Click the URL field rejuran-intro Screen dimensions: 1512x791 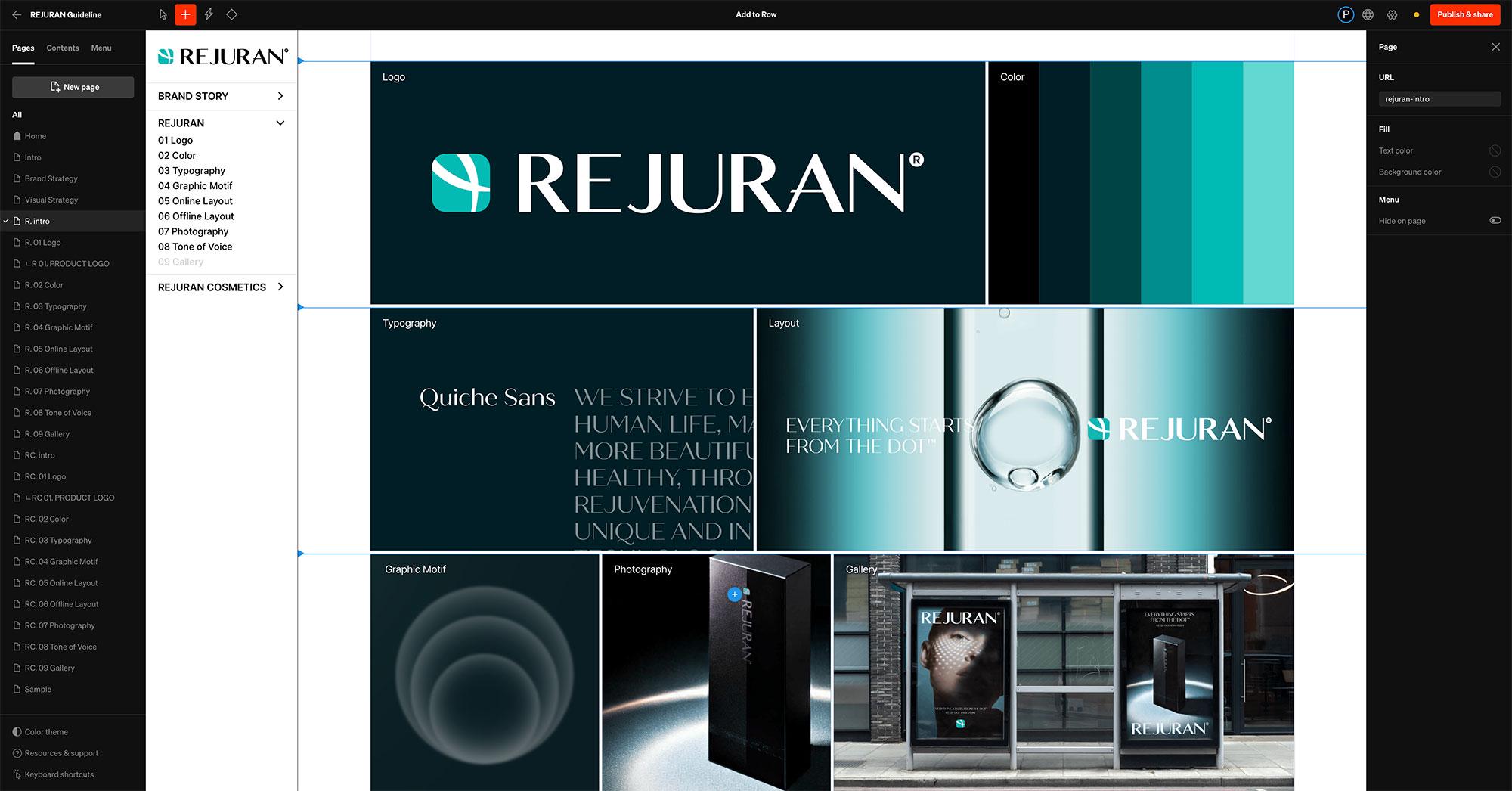tap(1439, 99)
